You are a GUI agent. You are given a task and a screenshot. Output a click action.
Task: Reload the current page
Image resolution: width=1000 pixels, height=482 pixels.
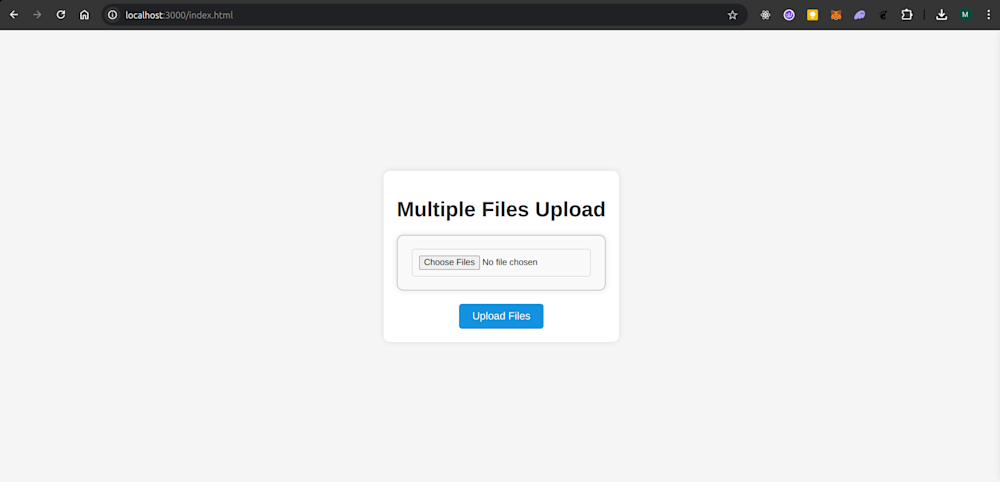pos(61,15)
